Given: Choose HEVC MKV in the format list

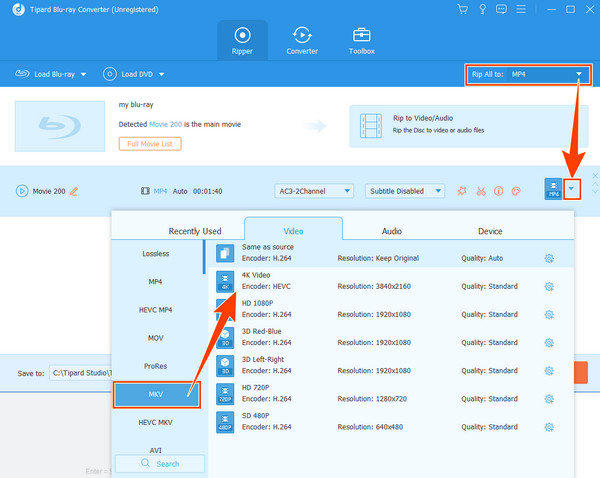Looking at the screenshot, I should pos(156,423).
